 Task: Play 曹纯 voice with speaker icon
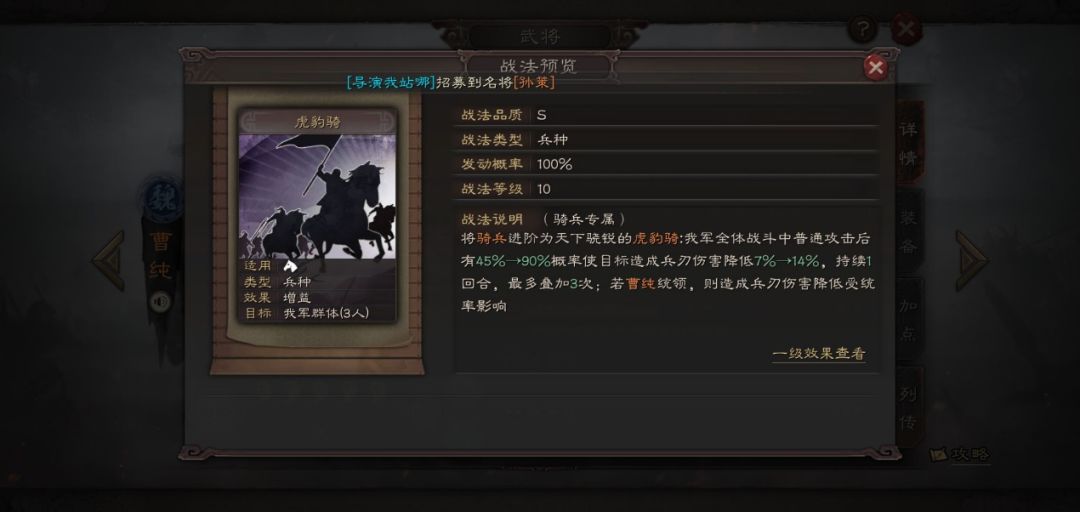point(160,302)
